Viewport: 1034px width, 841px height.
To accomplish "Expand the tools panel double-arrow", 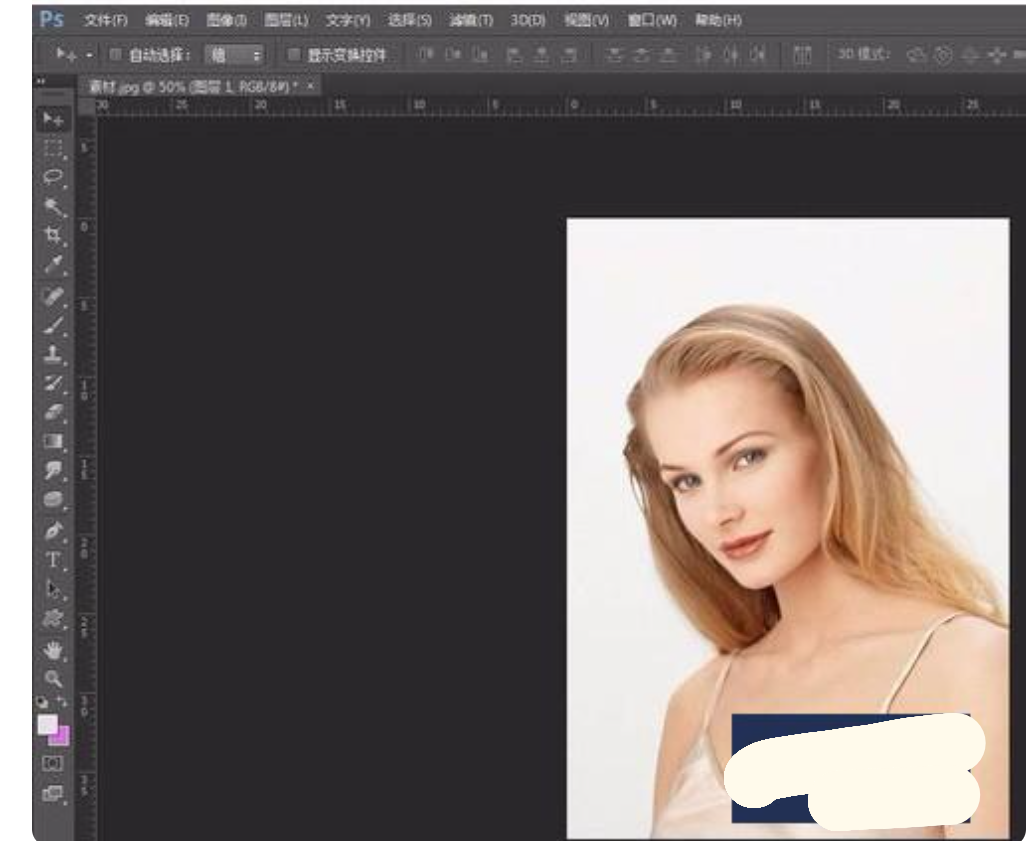I will (x=41, y=81).
